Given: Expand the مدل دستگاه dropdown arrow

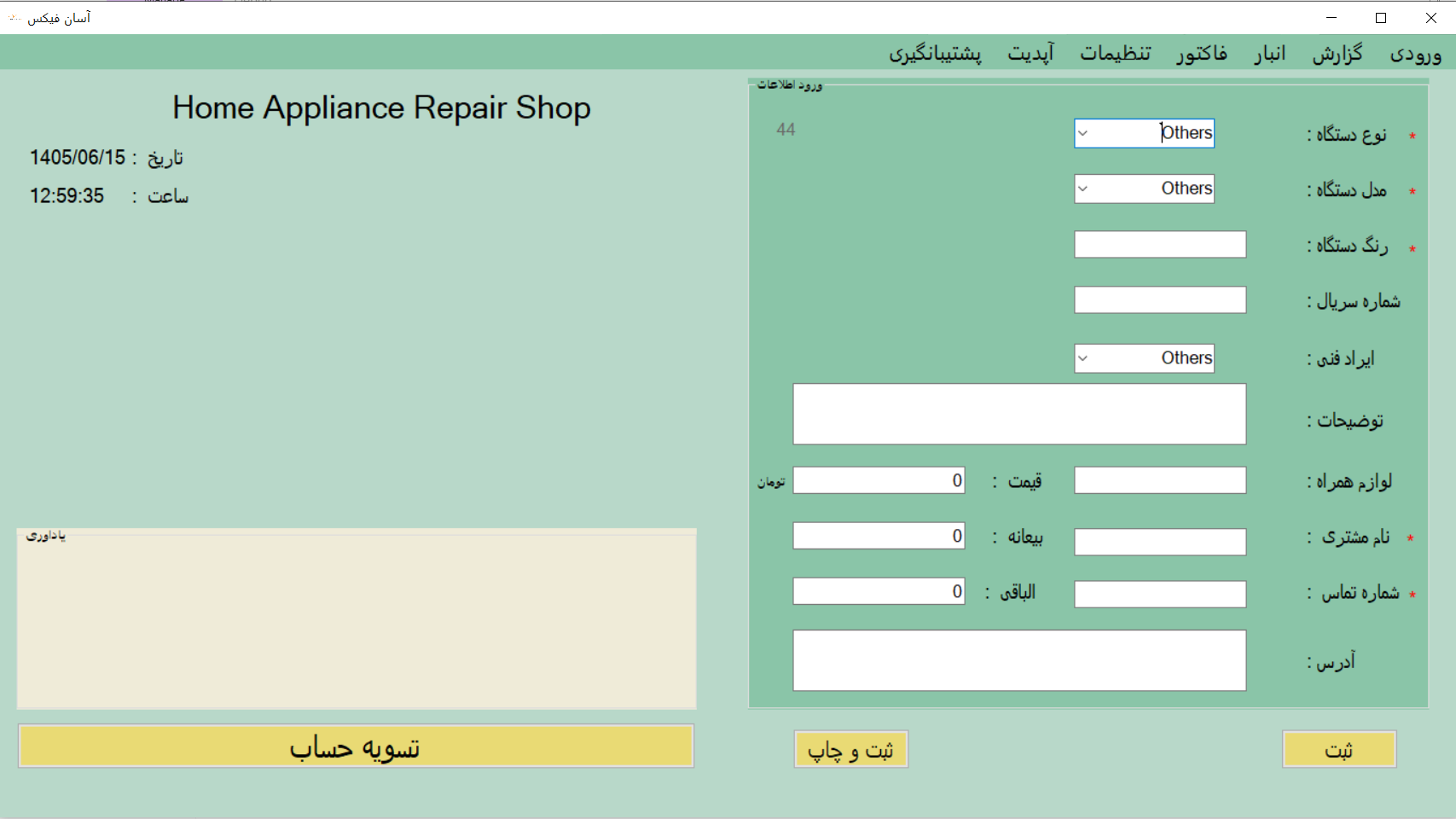Looking at the screenshot, I should tap(1083, 189).
